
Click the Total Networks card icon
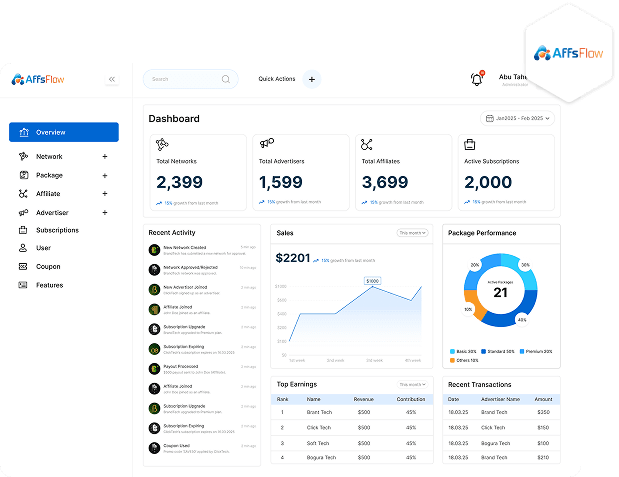[x=162, y=145]
